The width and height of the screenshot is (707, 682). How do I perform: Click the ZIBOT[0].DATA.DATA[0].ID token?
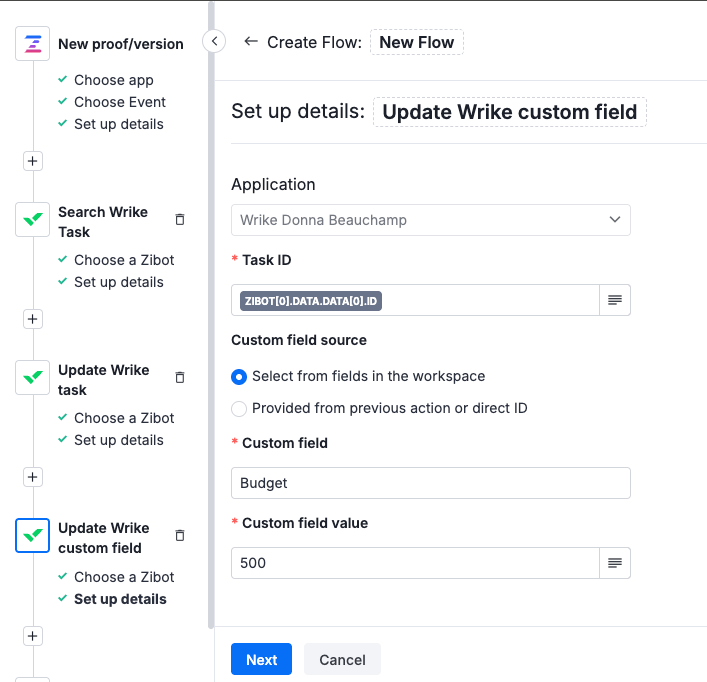click(311, 301)
